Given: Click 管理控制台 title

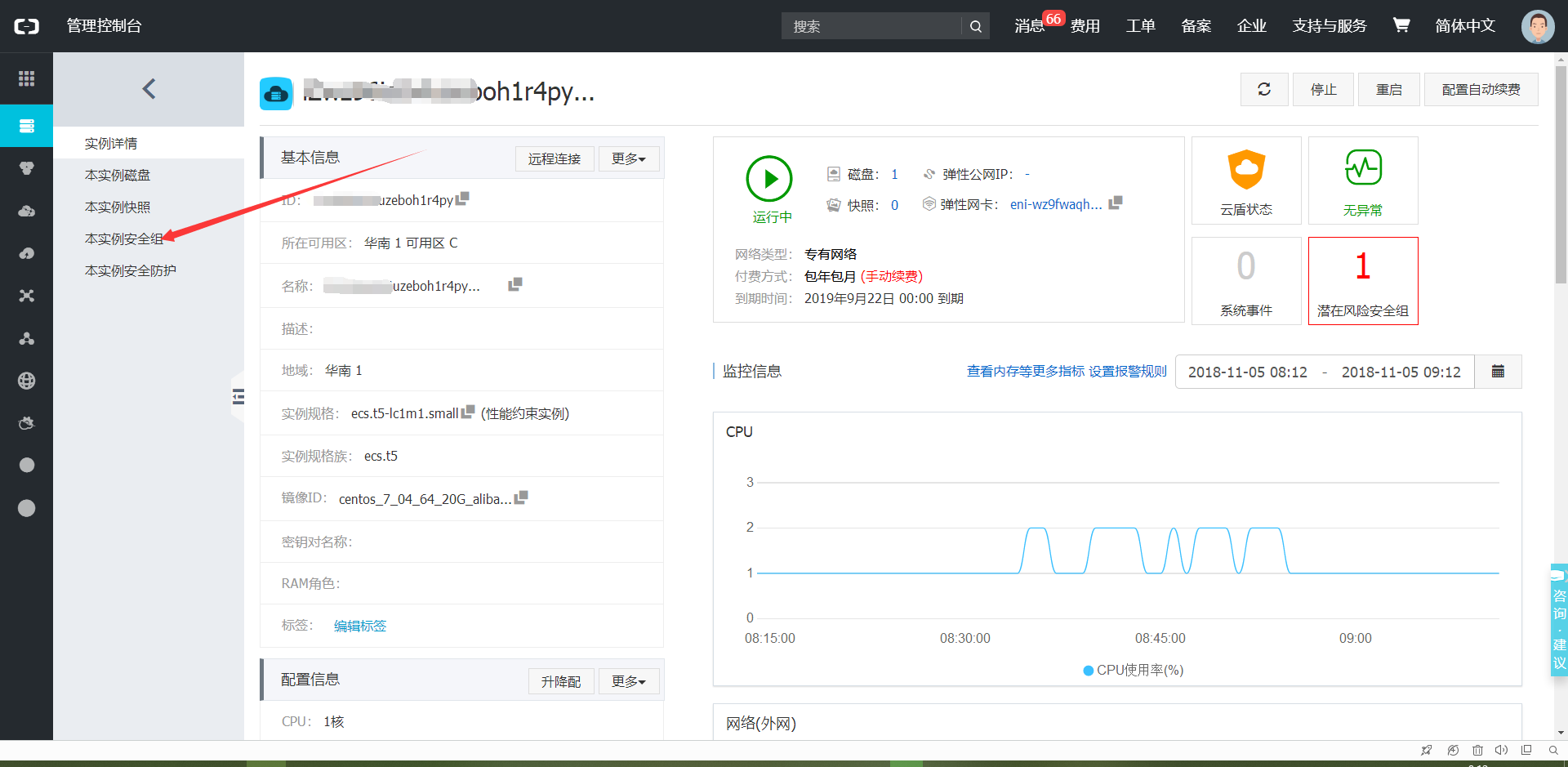Looking at the screenshot, I should point(105,26).
